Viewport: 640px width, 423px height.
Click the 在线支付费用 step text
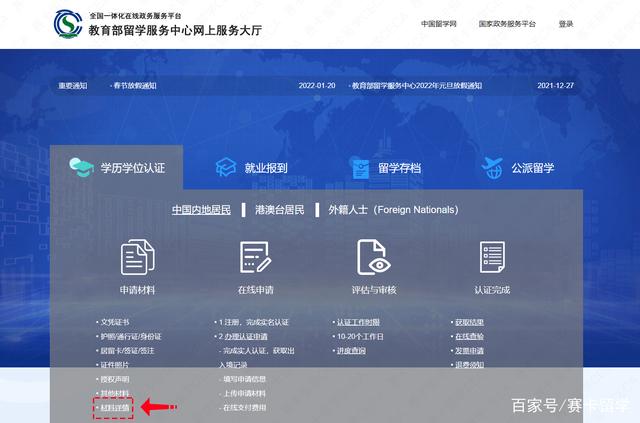pyautogui.click(x=244, y=407)
